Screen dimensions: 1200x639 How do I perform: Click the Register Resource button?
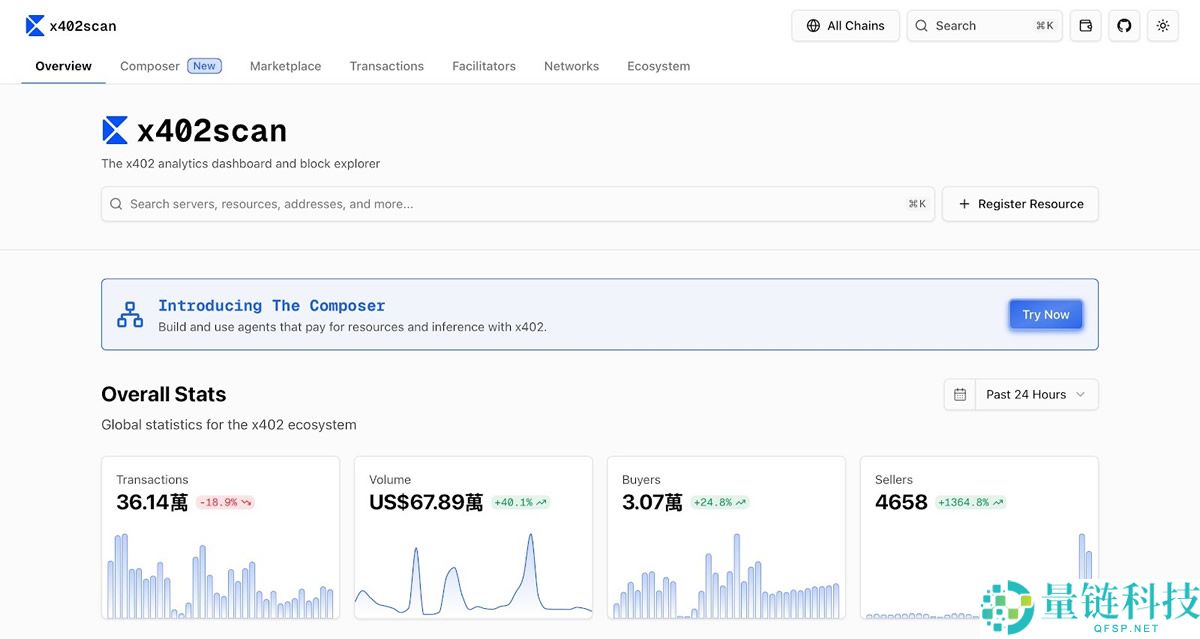[1020, 204]
